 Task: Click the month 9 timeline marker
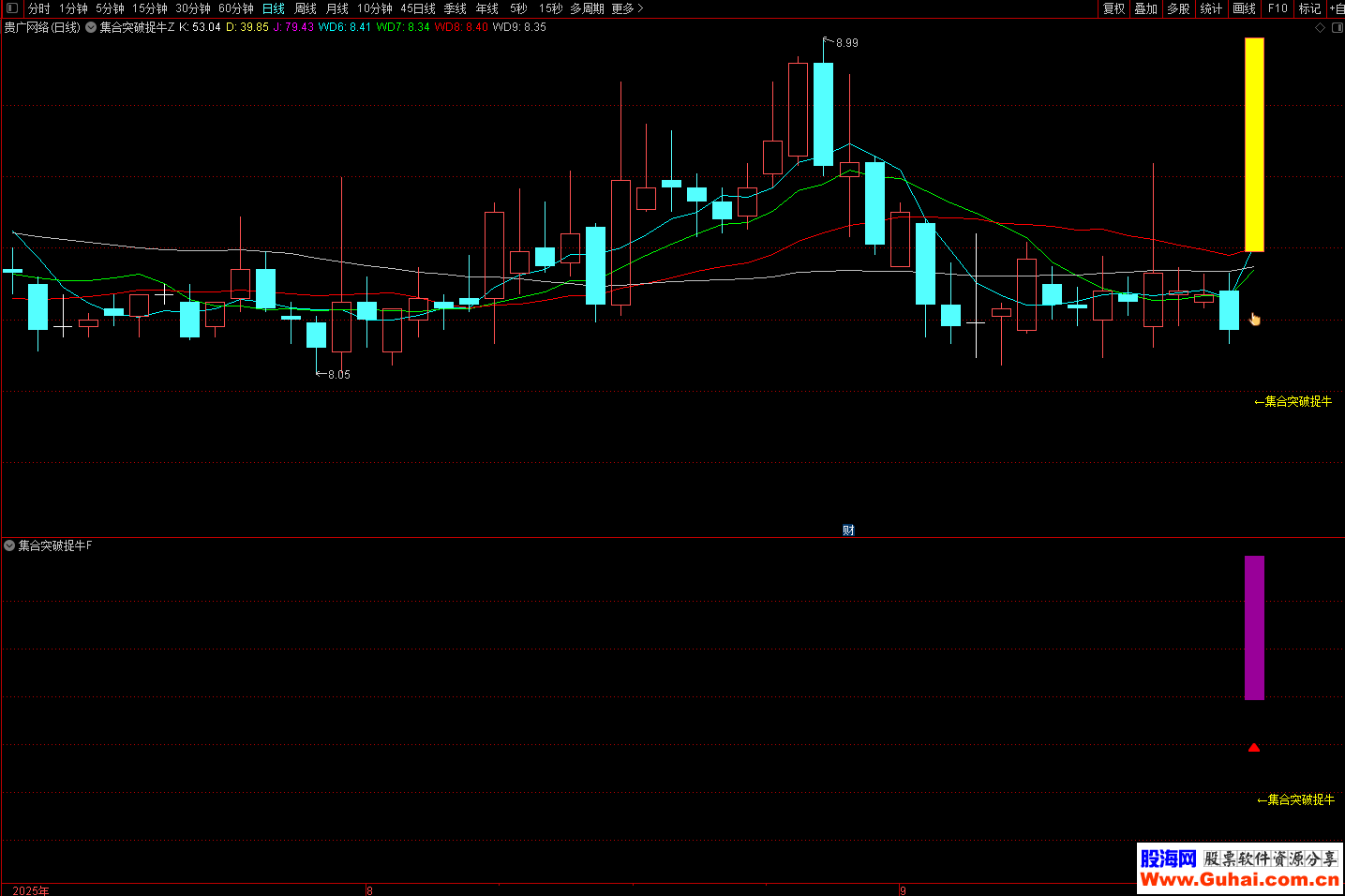click(903, 890)
